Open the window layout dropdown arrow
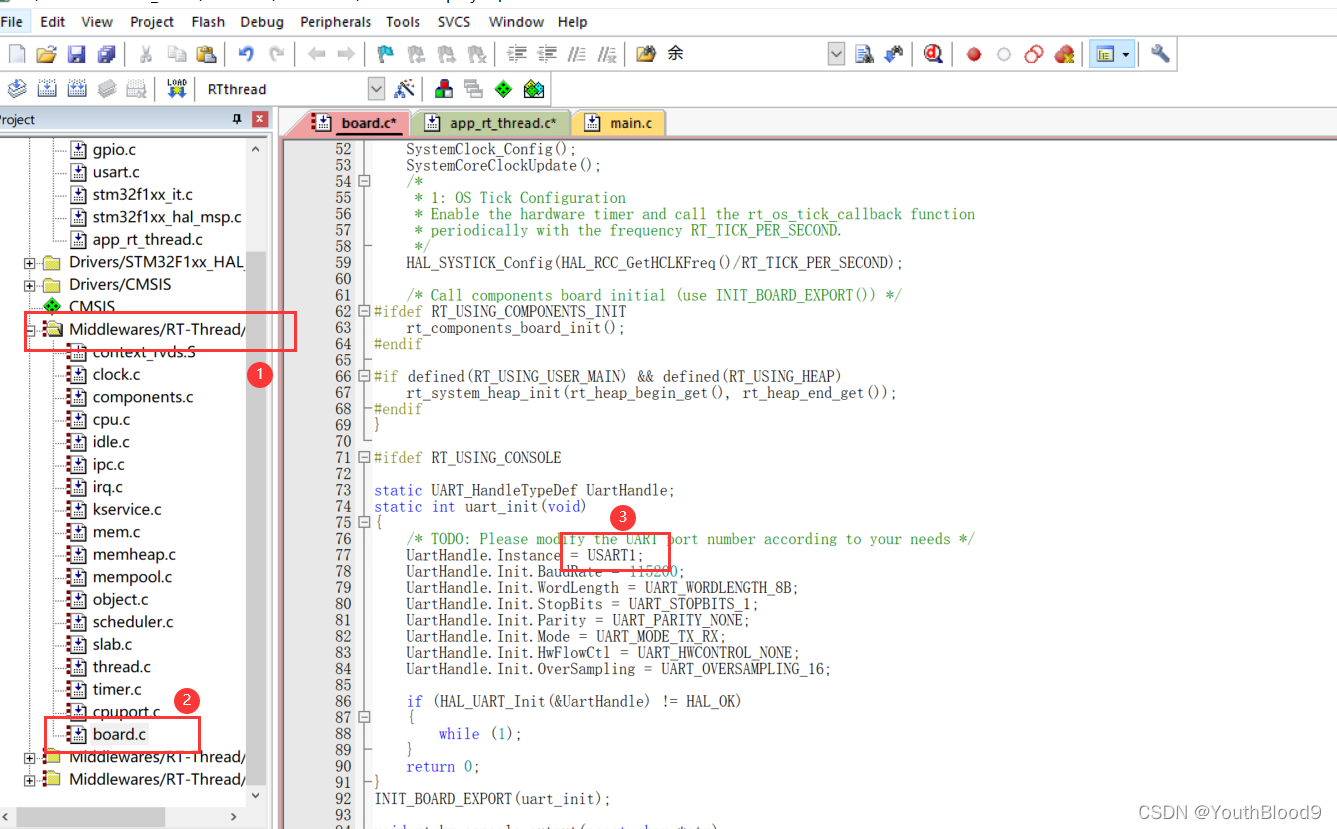The width and height of the screenshot is (1337, 829). [1128, 54]
